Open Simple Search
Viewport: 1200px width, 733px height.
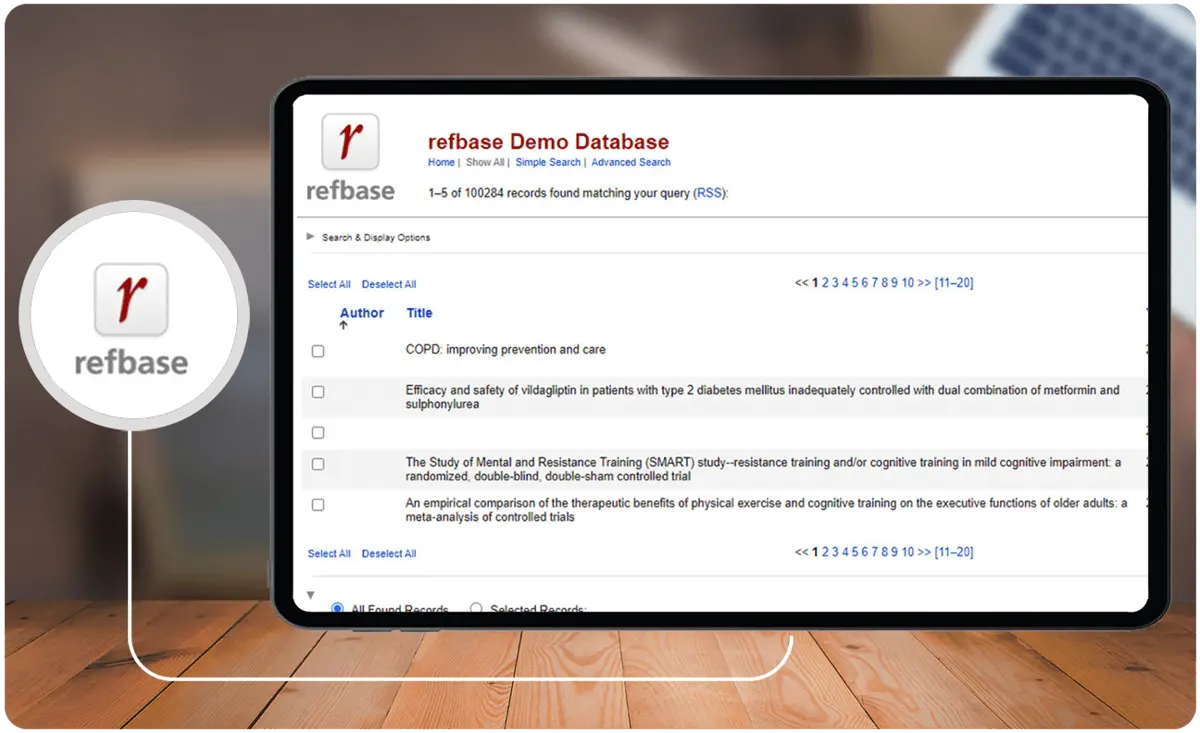coord(548,162)
